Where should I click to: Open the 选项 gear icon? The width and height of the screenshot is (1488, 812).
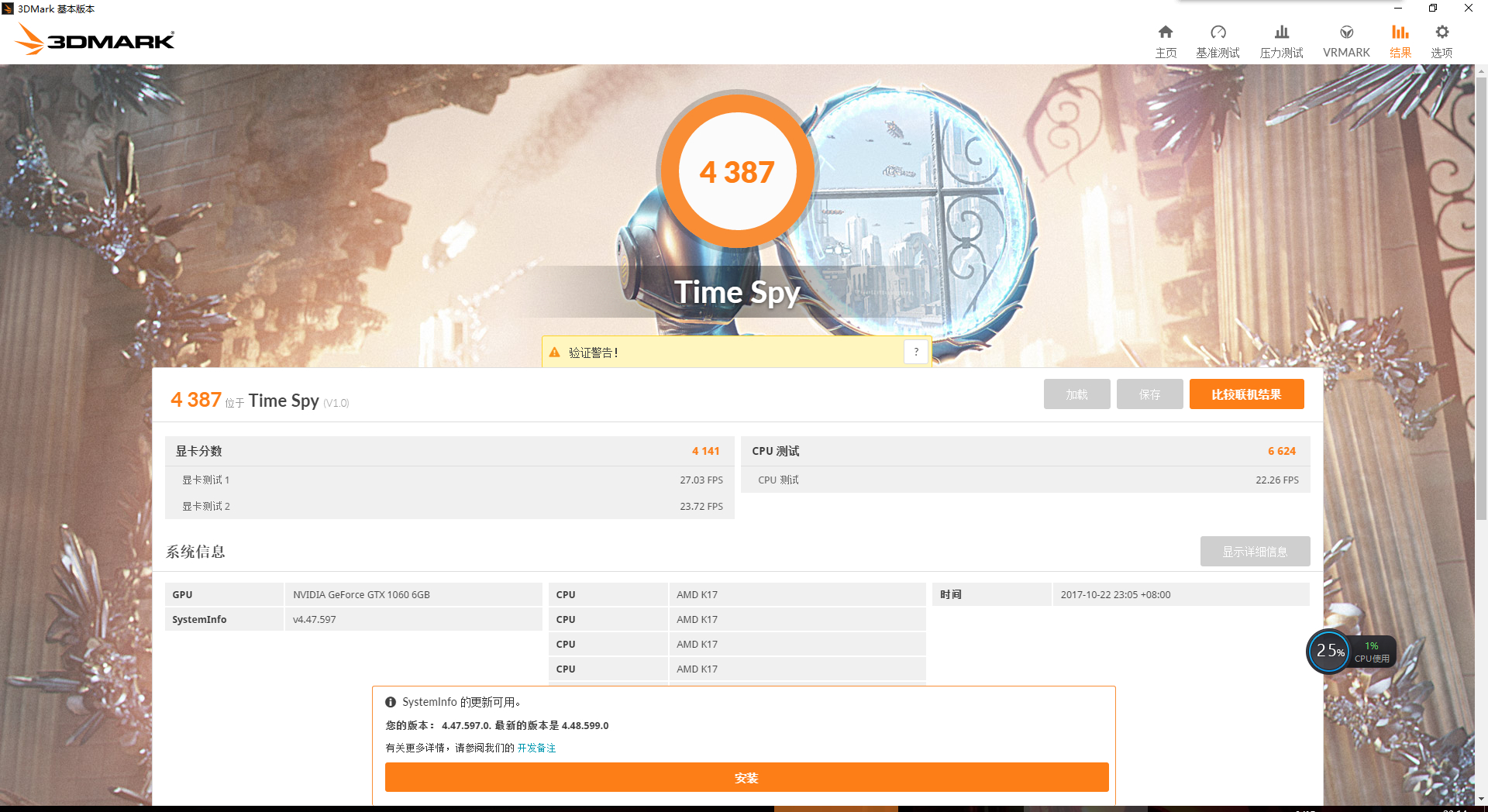[1441, 33]
